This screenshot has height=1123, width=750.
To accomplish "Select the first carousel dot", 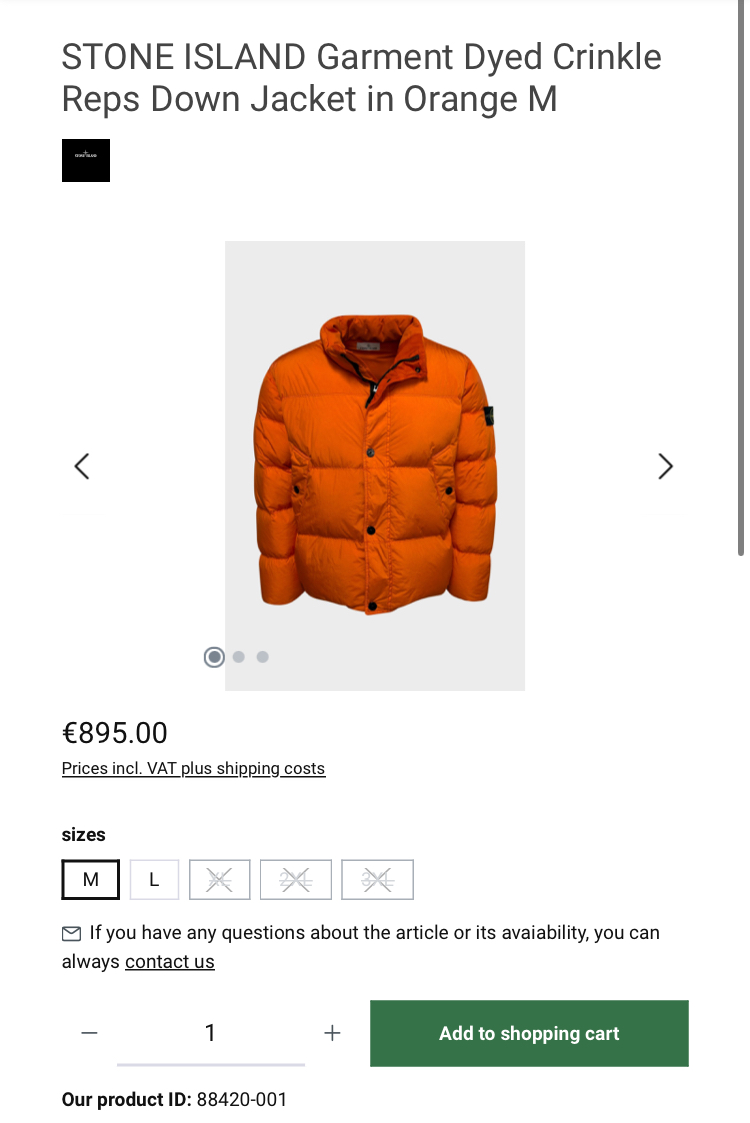I will coord(214,657).
